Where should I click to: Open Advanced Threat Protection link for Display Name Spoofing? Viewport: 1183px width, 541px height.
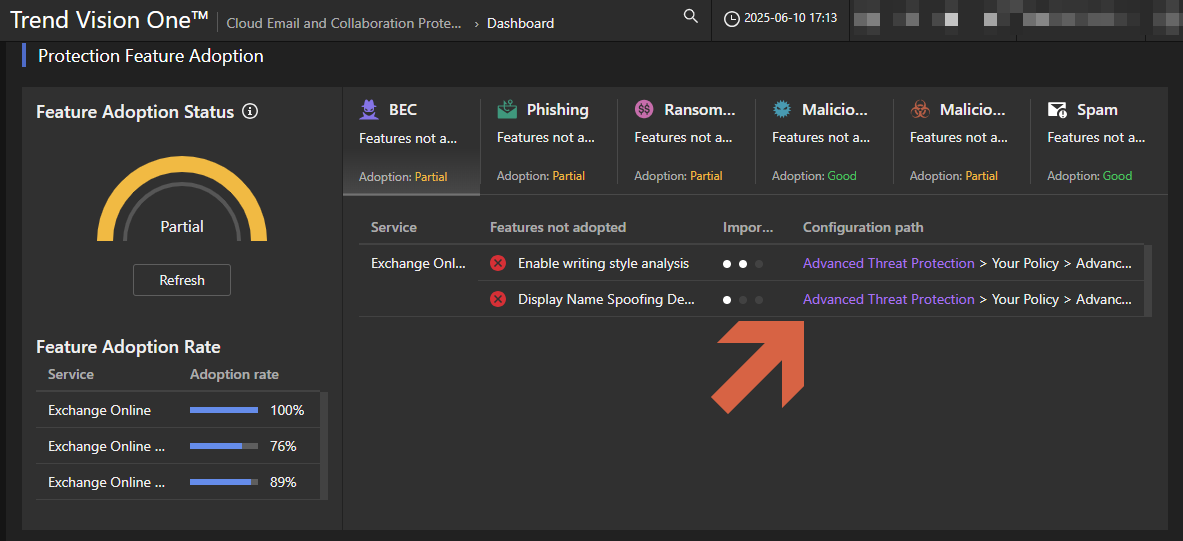pos(888,299)
